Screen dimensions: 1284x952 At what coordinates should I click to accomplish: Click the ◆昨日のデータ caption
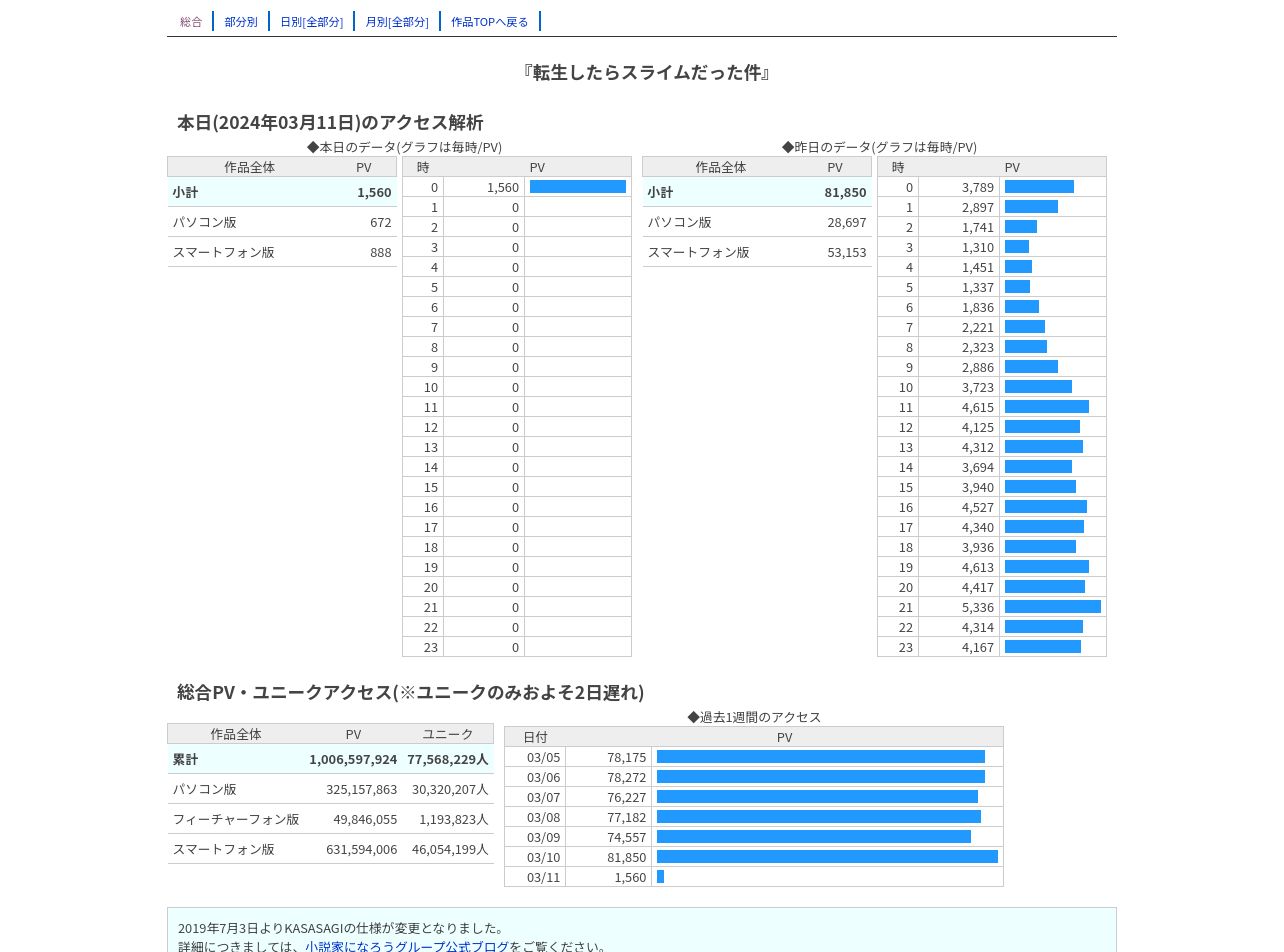879,147
